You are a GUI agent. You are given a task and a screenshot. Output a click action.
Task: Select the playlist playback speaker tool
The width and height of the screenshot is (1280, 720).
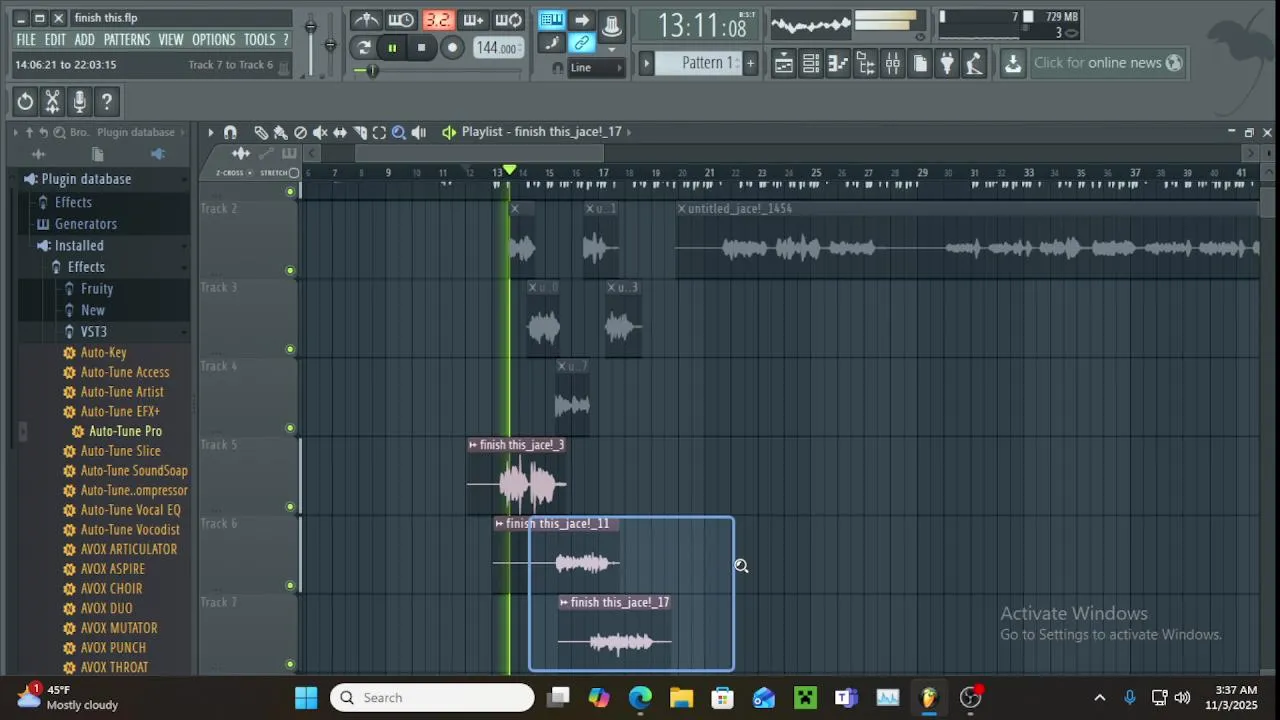[419, 132]
